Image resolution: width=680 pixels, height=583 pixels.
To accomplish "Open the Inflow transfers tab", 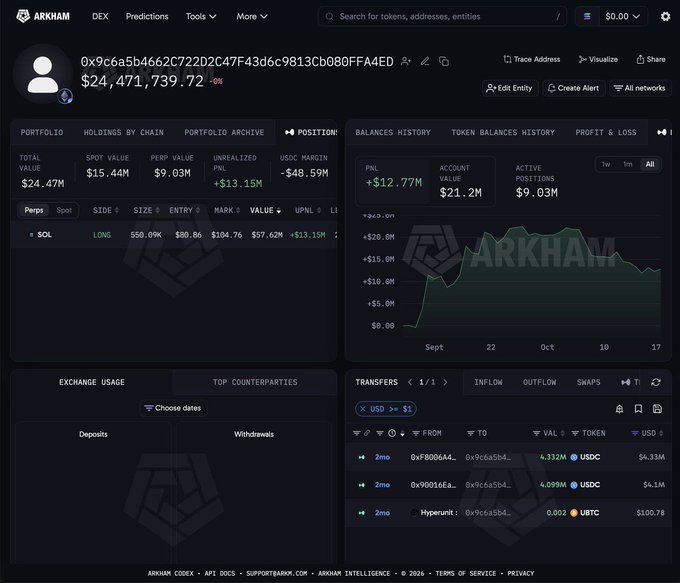I will point(488,382).
